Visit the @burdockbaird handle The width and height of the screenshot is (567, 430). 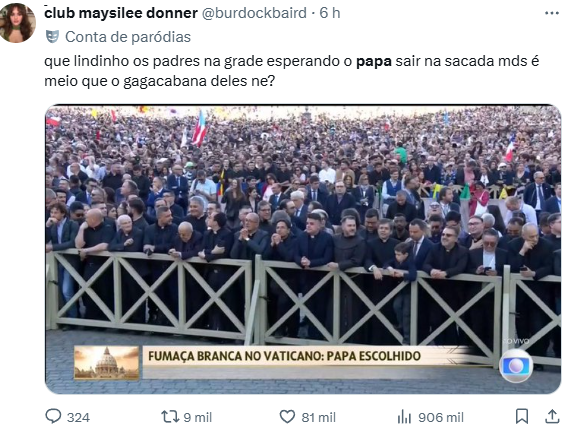coord(254,13)
